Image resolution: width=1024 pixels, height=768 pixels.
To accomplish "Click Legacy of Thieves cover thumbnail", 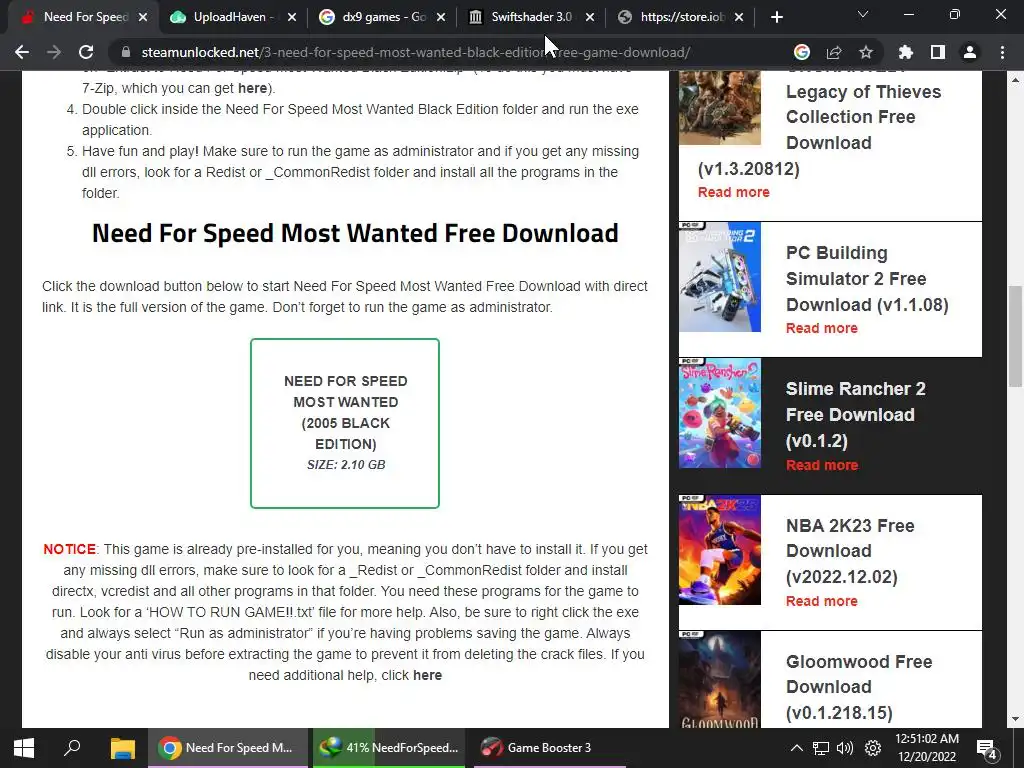I will (720, 108).
